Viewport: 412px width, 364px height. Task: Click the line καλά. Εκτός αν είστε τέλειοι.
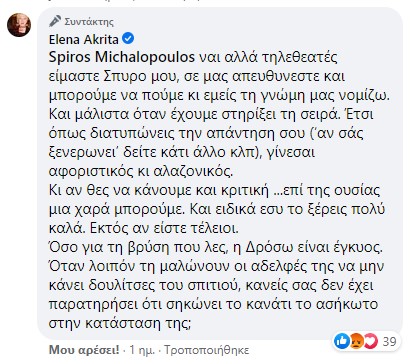[144, 228]
